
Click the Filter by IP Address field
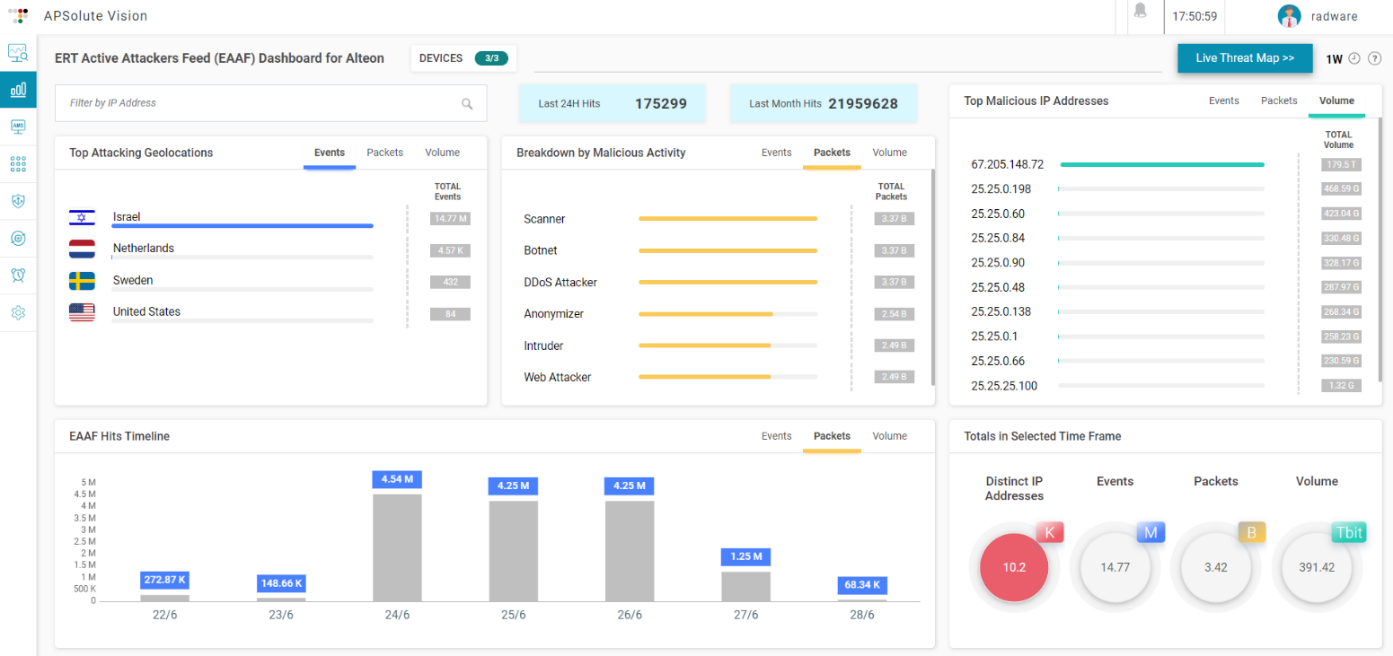click(x=271, y=103)
